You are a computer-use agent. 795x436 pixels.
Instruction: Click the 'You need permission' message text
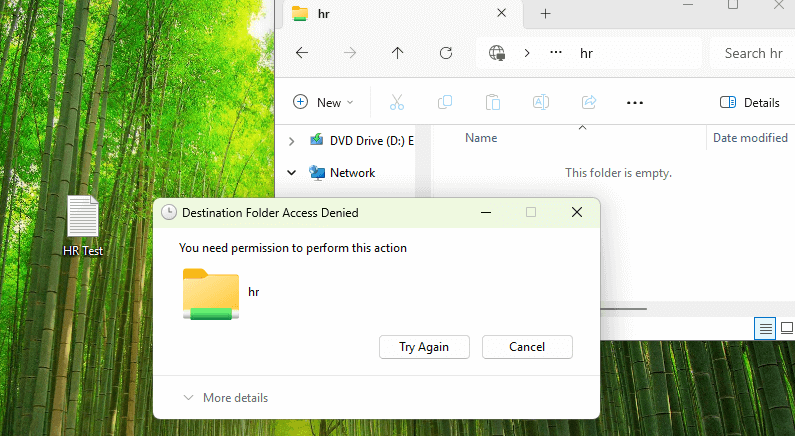(293, 248)
